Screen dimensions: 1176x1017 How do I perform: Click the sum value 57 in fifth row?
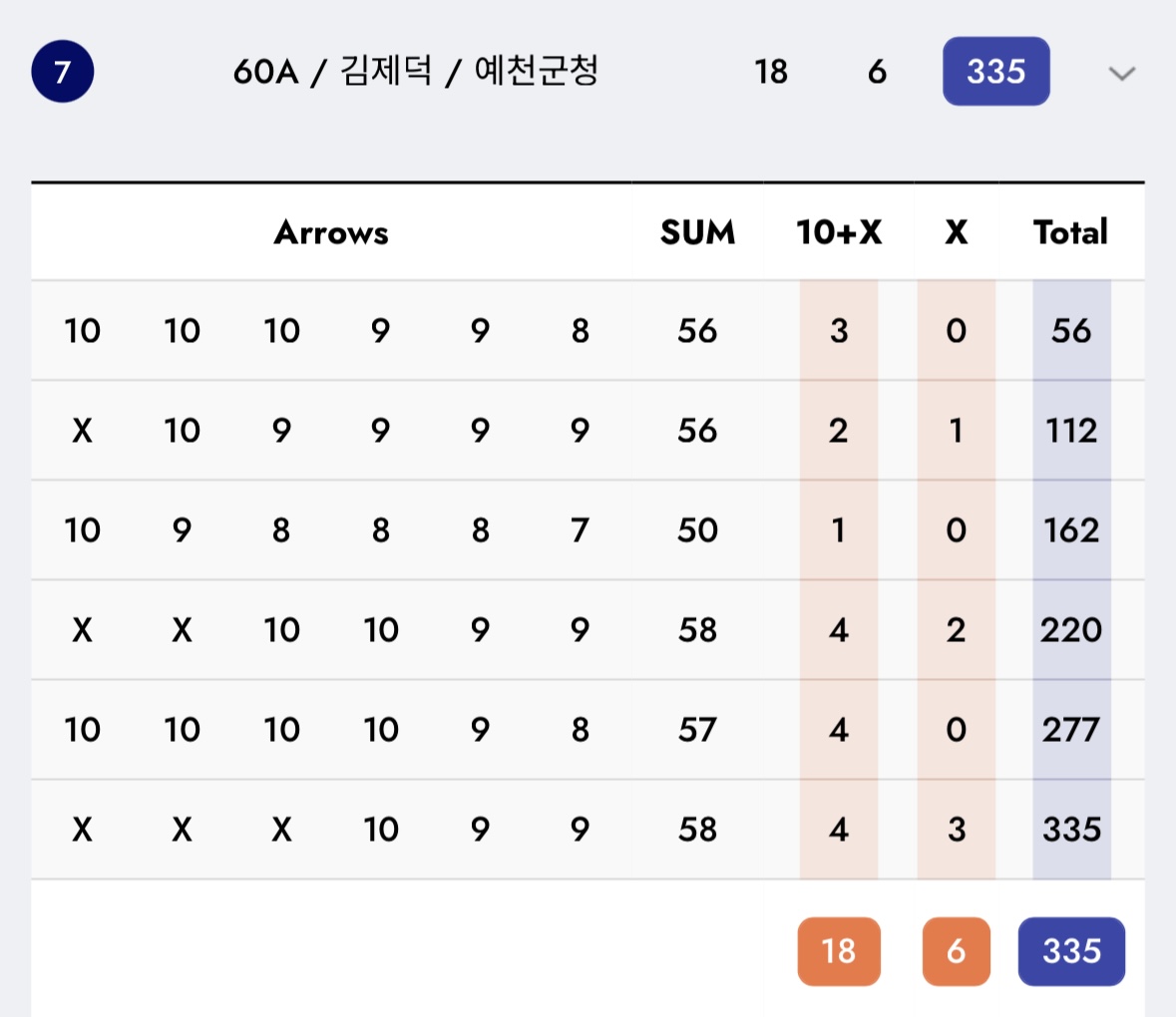697,730
